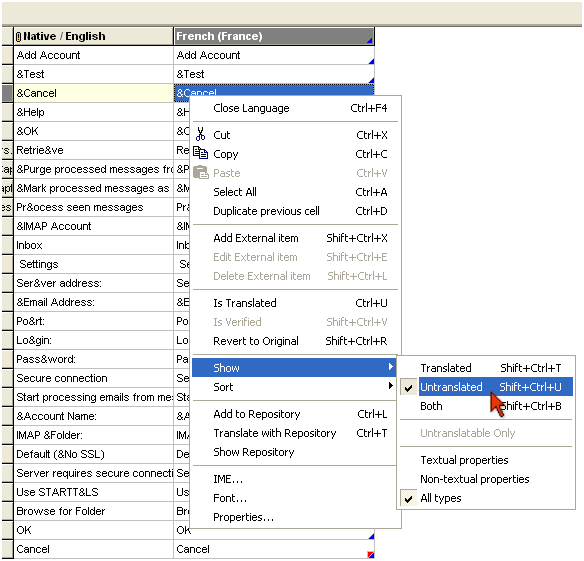Select Both in Show submenu
The height and width of the screenshot is (561, 584).
click(486, 406)
